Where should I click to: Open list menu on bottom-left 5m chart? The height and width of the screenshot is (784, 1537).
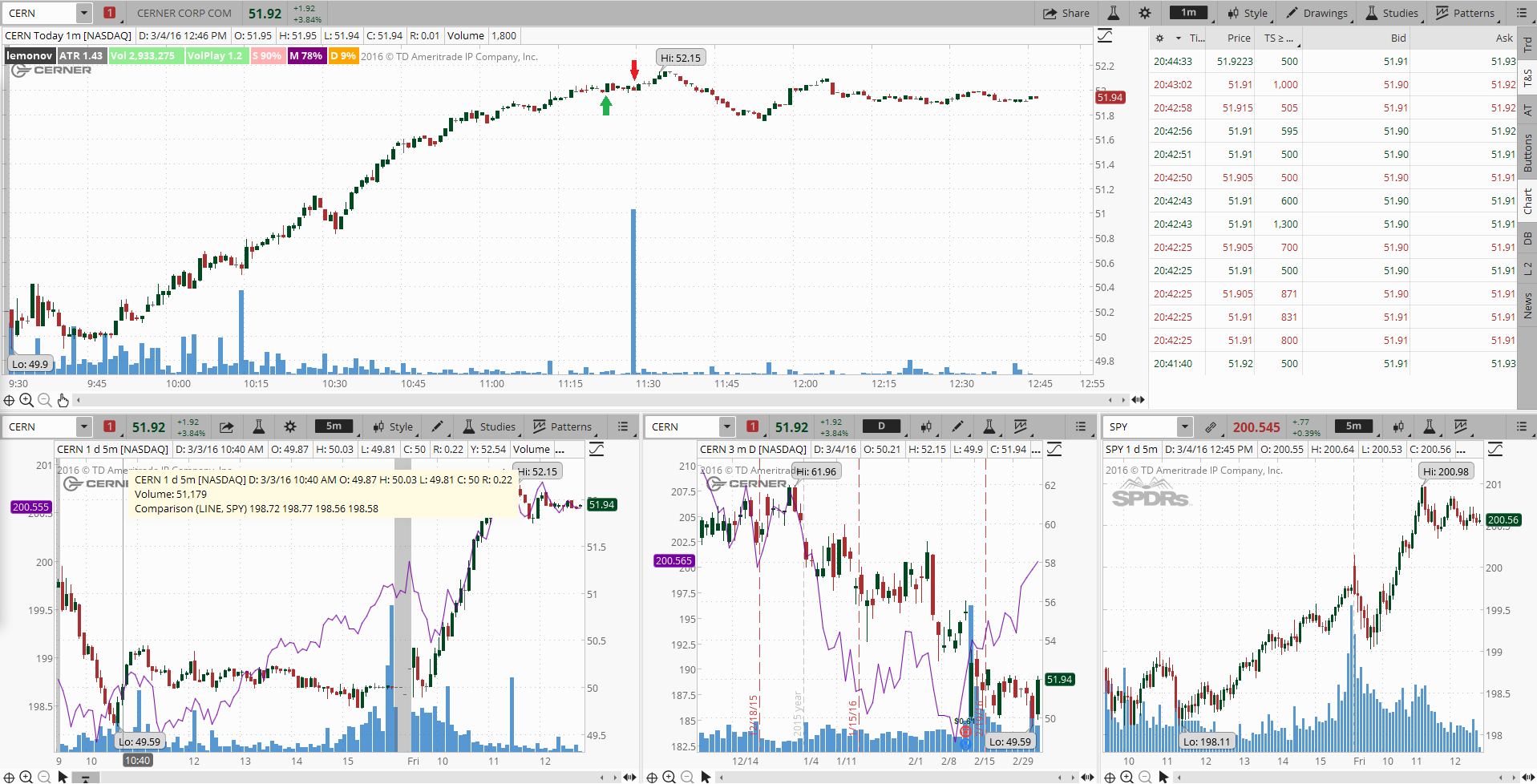pyautogui.click(x=623, y=427)
